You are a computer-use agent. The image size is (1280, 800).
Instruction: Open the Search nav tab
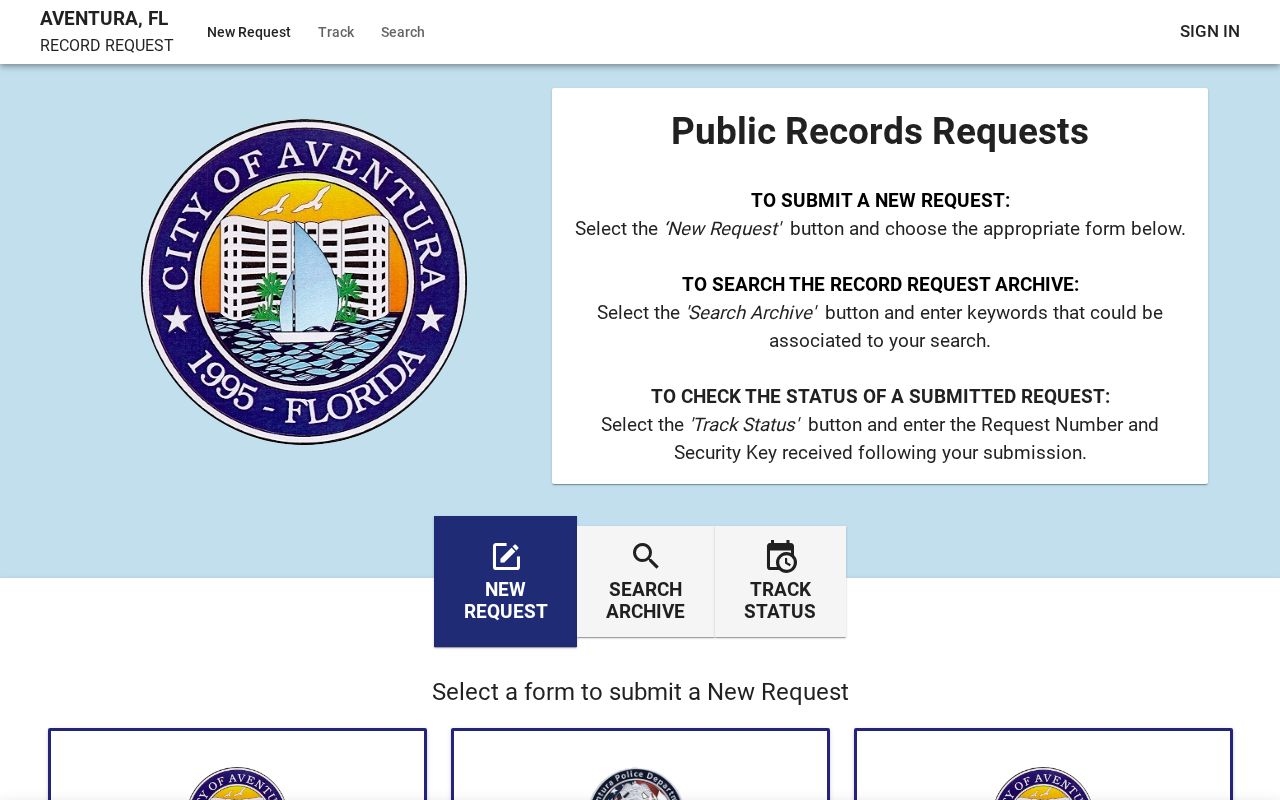(x=403, y=32)
